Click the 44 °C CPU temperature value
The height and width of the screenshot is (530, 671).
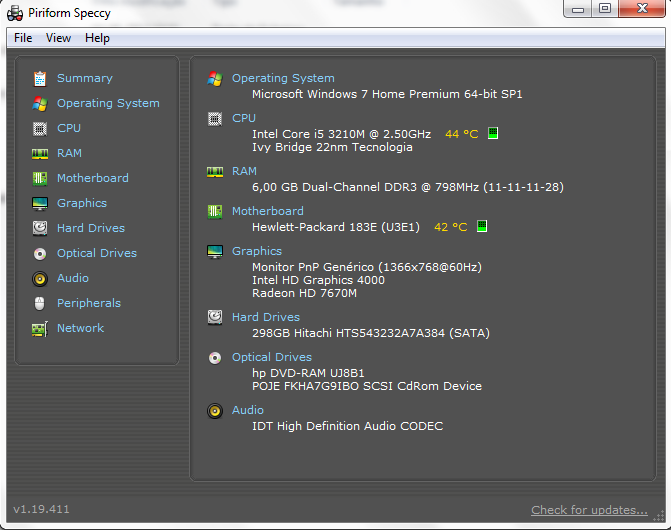tap(461, 134)
